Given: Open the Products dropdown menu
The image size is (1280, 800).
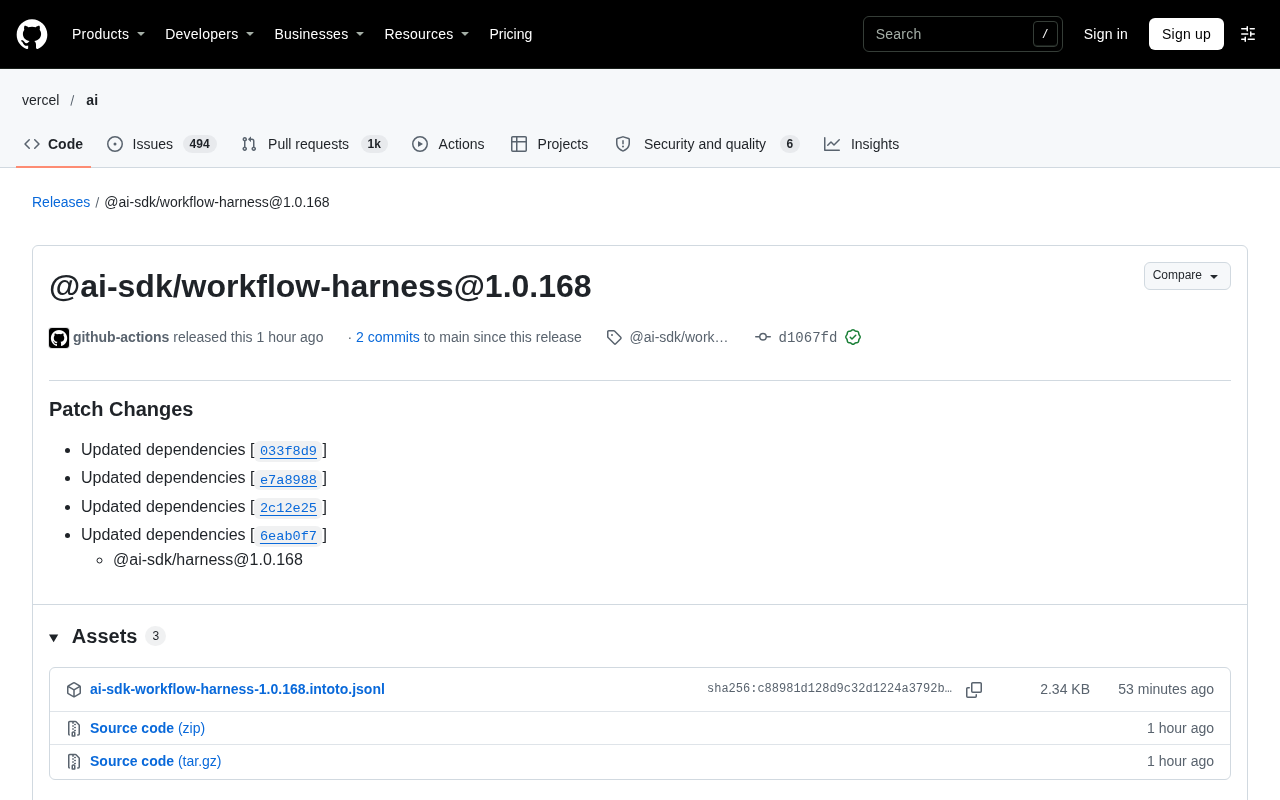Looking at the screenshot, I should [109, 34].
